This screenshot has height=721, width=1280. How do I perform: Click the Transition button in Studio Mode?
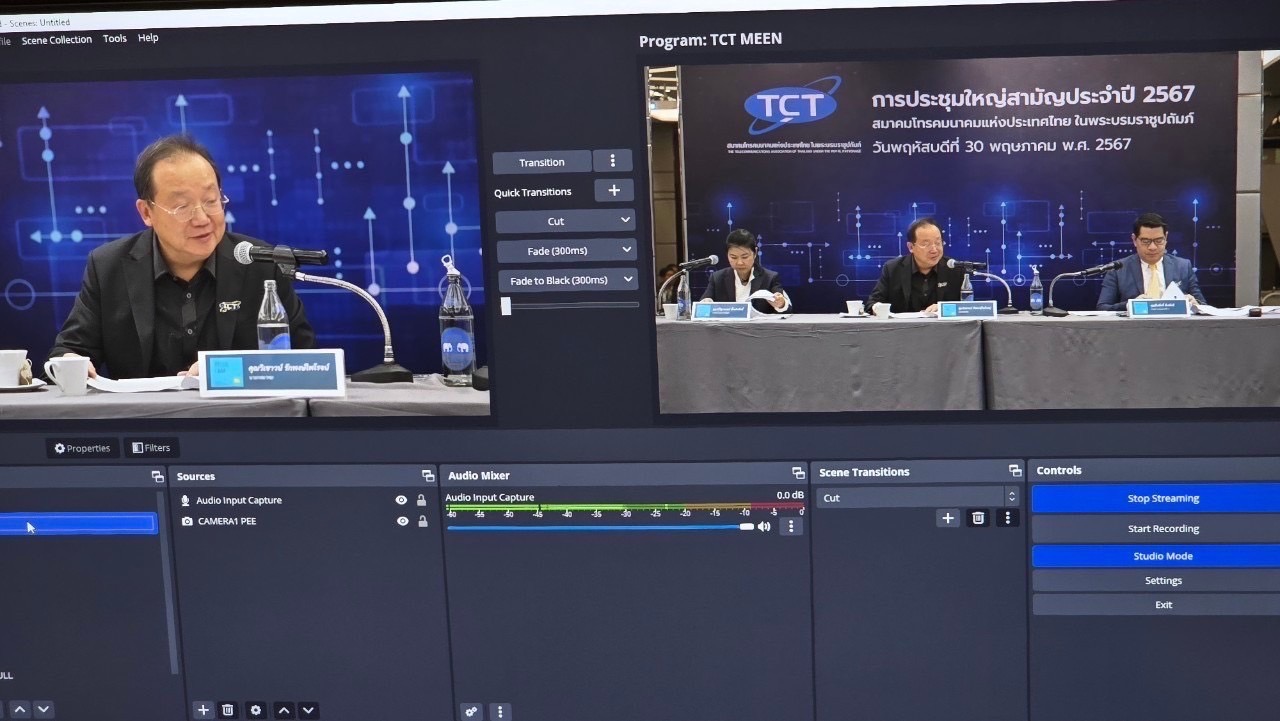(542, 162)
